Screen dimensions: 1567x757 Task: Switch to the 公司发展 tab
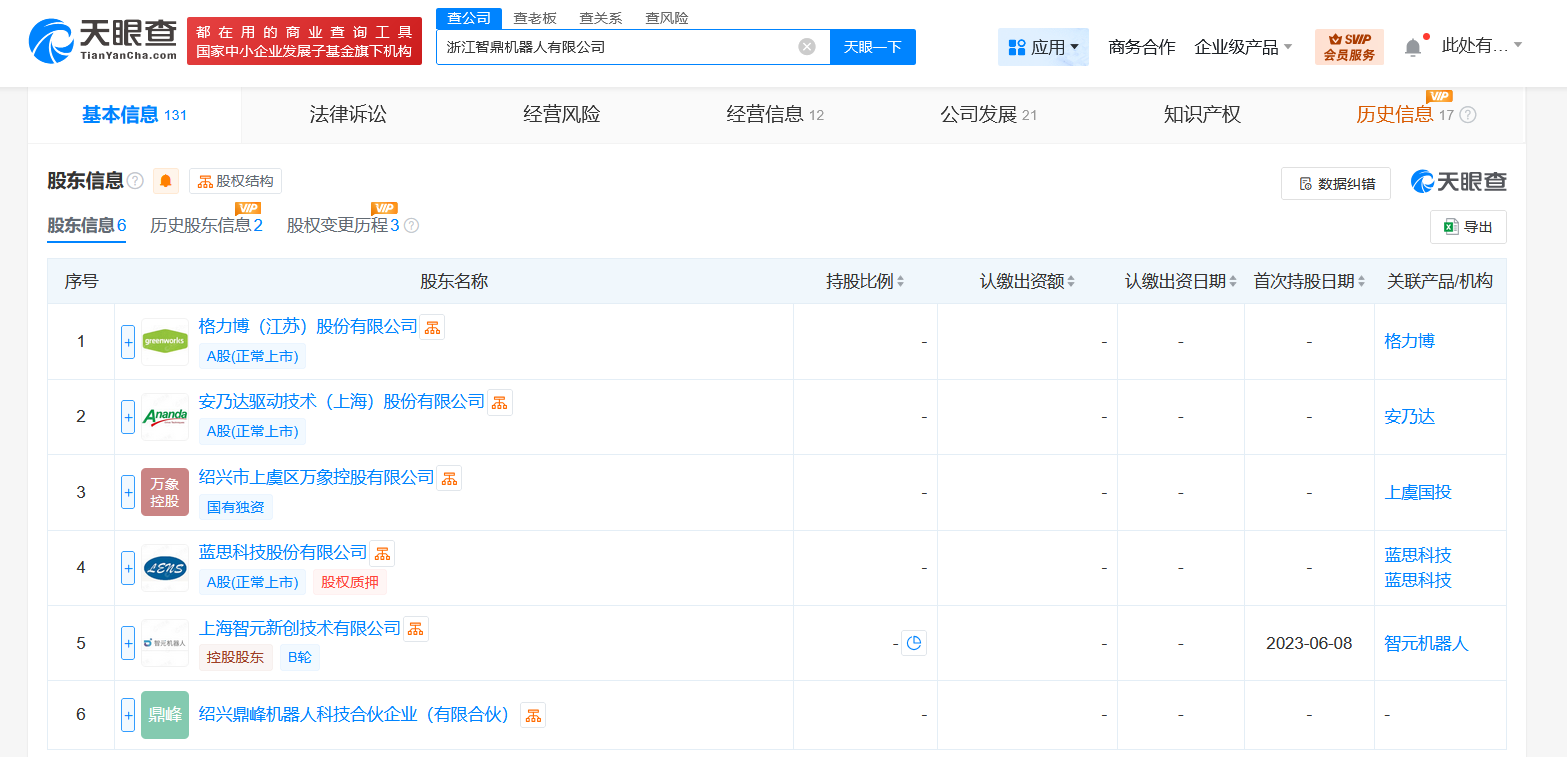click(x=988, y=115)
